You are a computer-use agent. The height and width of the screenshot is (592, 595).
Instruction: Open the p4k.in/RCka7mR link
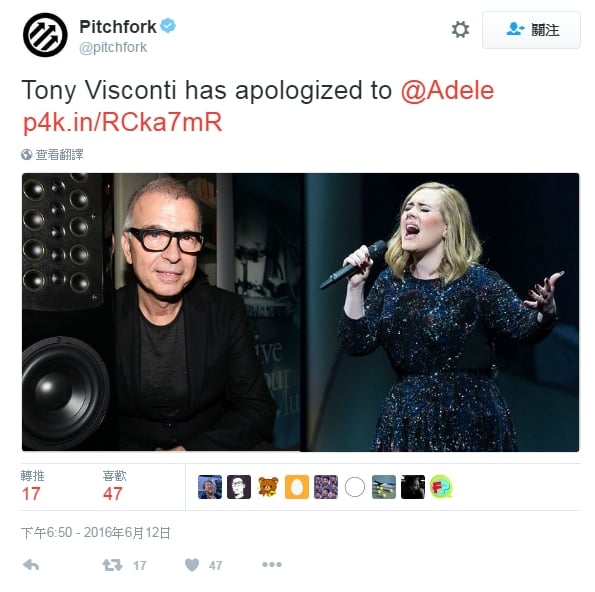point(122,122)
